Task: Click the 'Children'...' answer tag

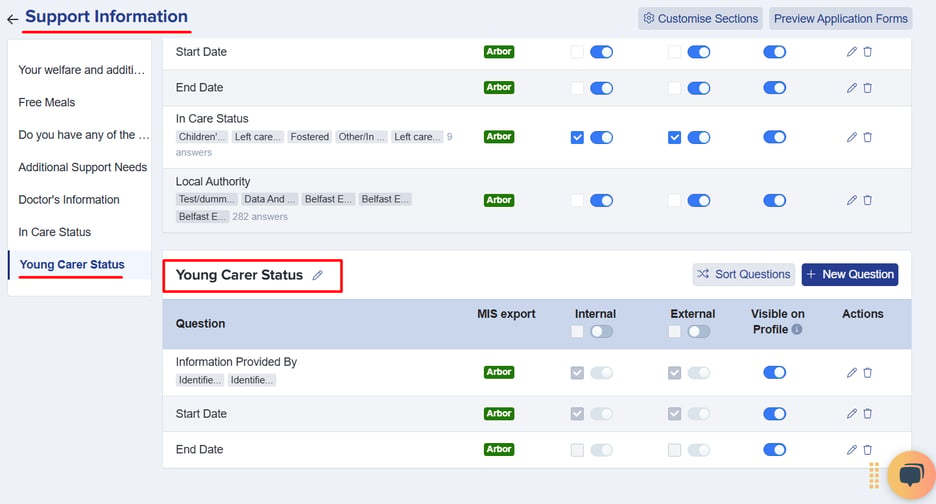Action: pos(201,137)
